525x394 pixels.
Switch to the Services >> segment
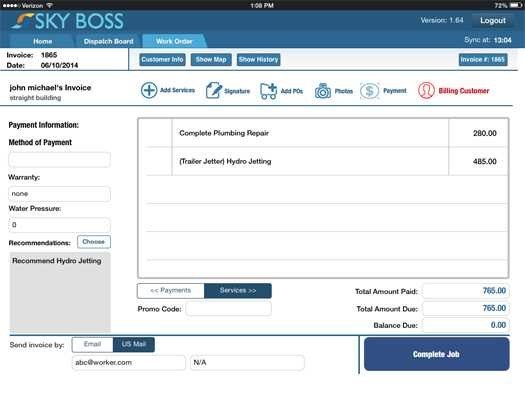[238, 291]
